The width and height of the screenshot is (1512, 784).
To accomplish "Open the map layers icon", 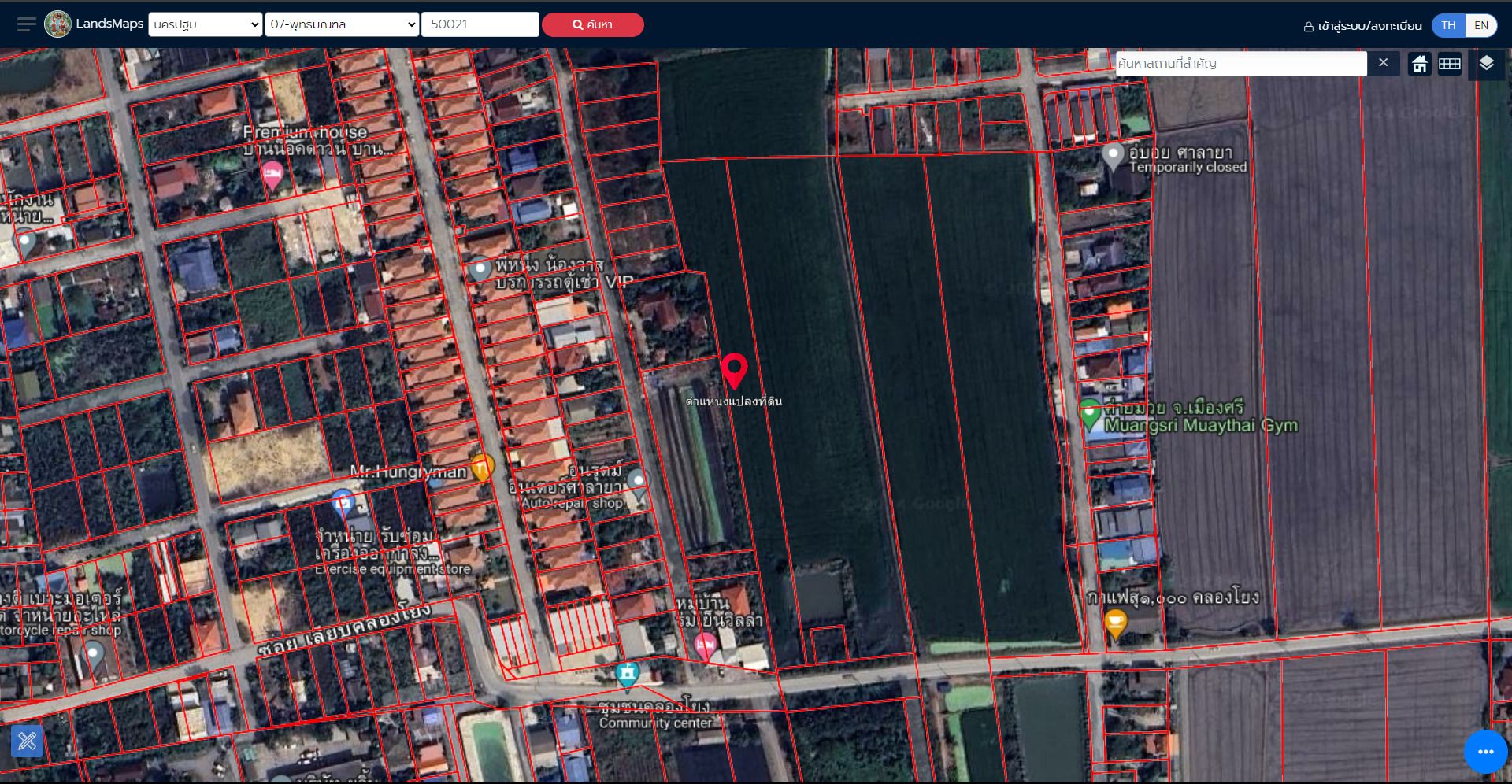I will (1486, 63).
